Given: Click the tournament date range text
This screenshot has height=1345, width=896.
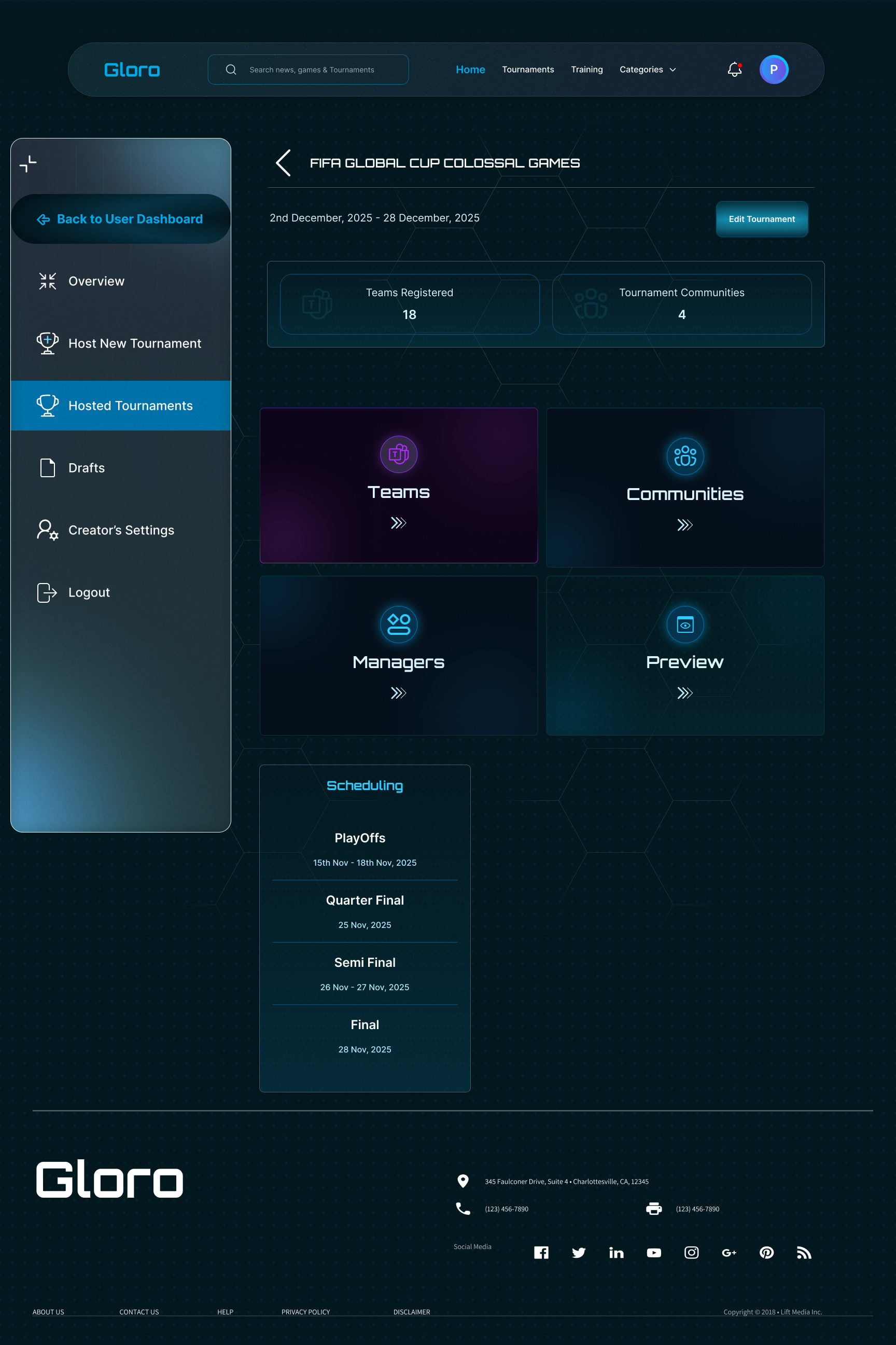Looking at the screenshot, I should point(374,218).
